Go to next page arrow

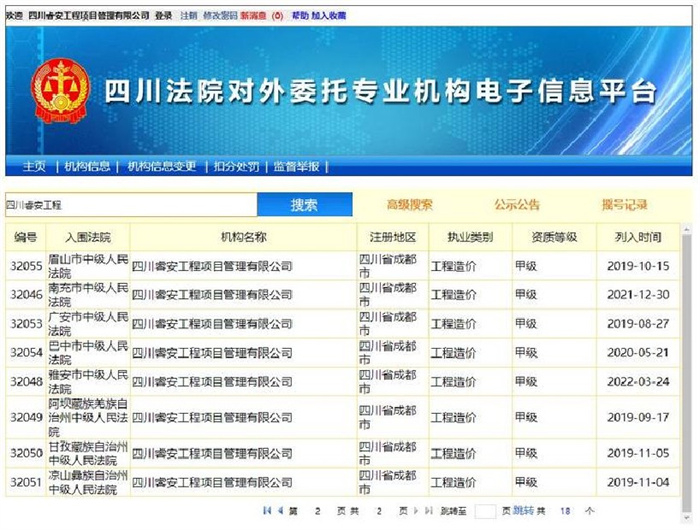point(416,510)
